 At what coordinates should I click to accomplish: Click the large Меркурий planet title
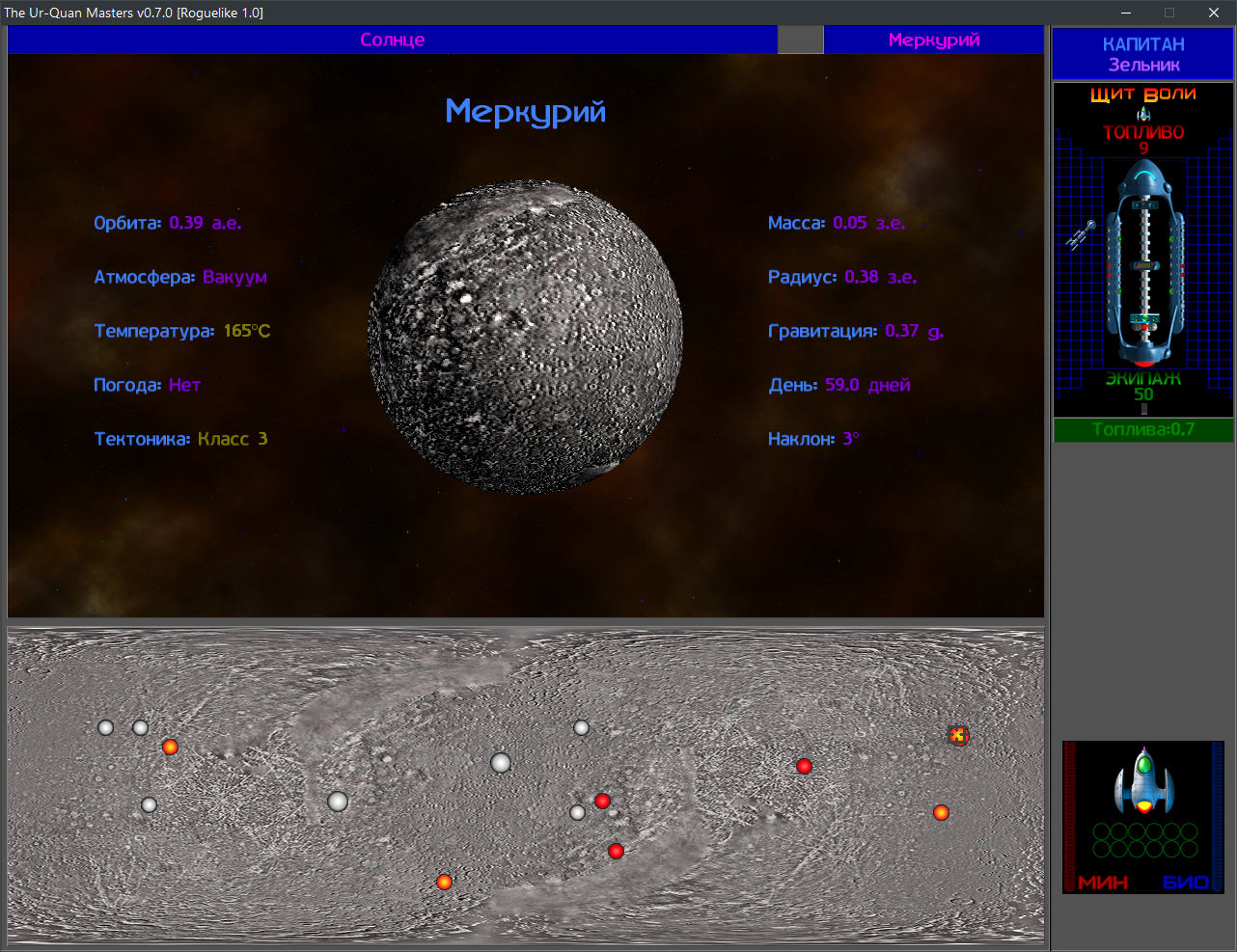(526, 112)
